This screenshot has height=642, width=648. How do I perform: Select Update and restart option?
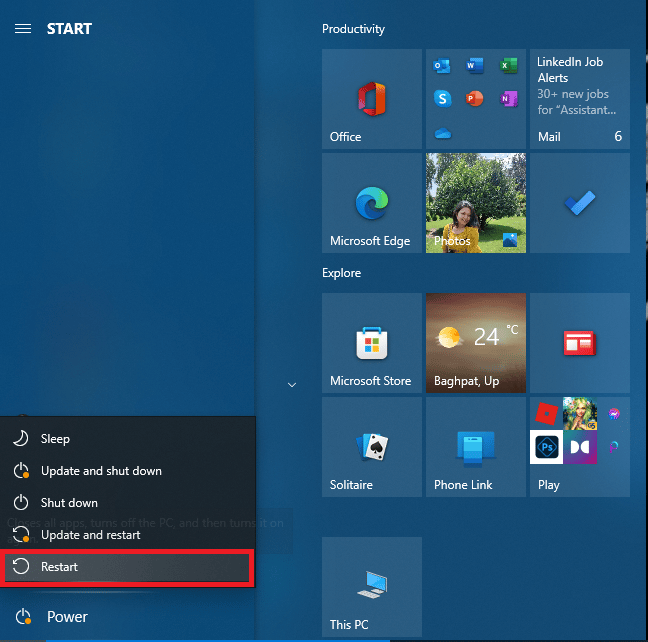click(x=128, y=535)
